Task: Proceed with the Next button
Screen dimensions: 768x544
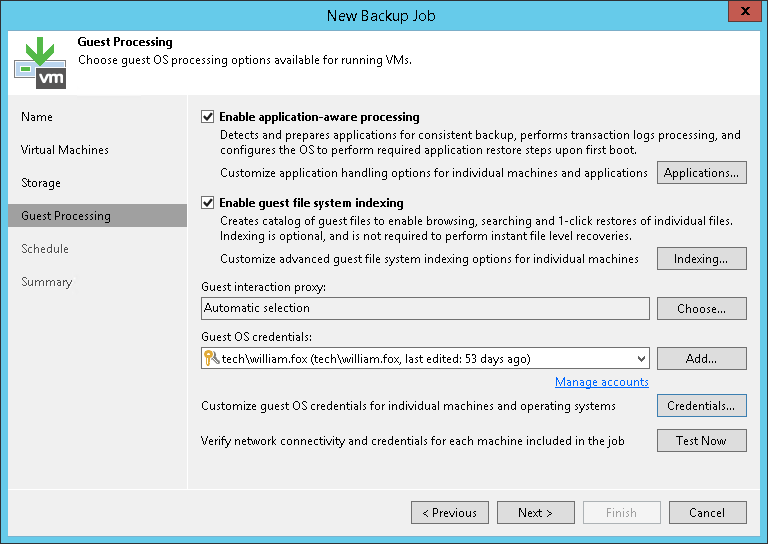Action: 535,513
